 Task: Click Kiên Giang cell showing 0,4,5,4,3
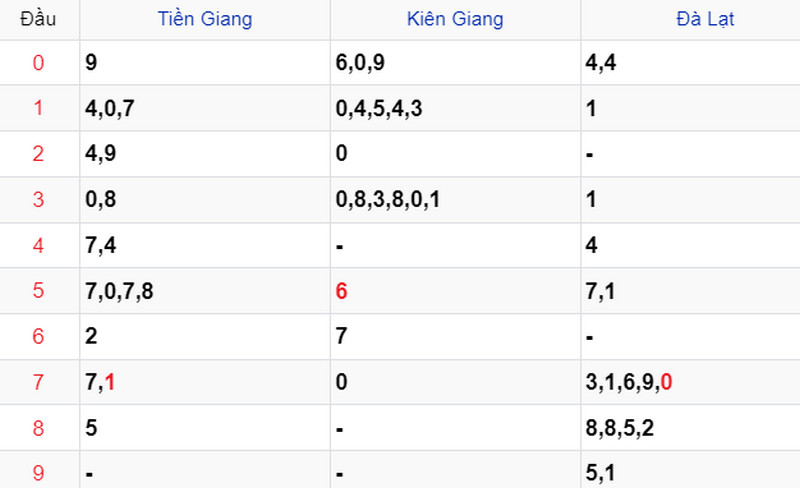point(456,108)
